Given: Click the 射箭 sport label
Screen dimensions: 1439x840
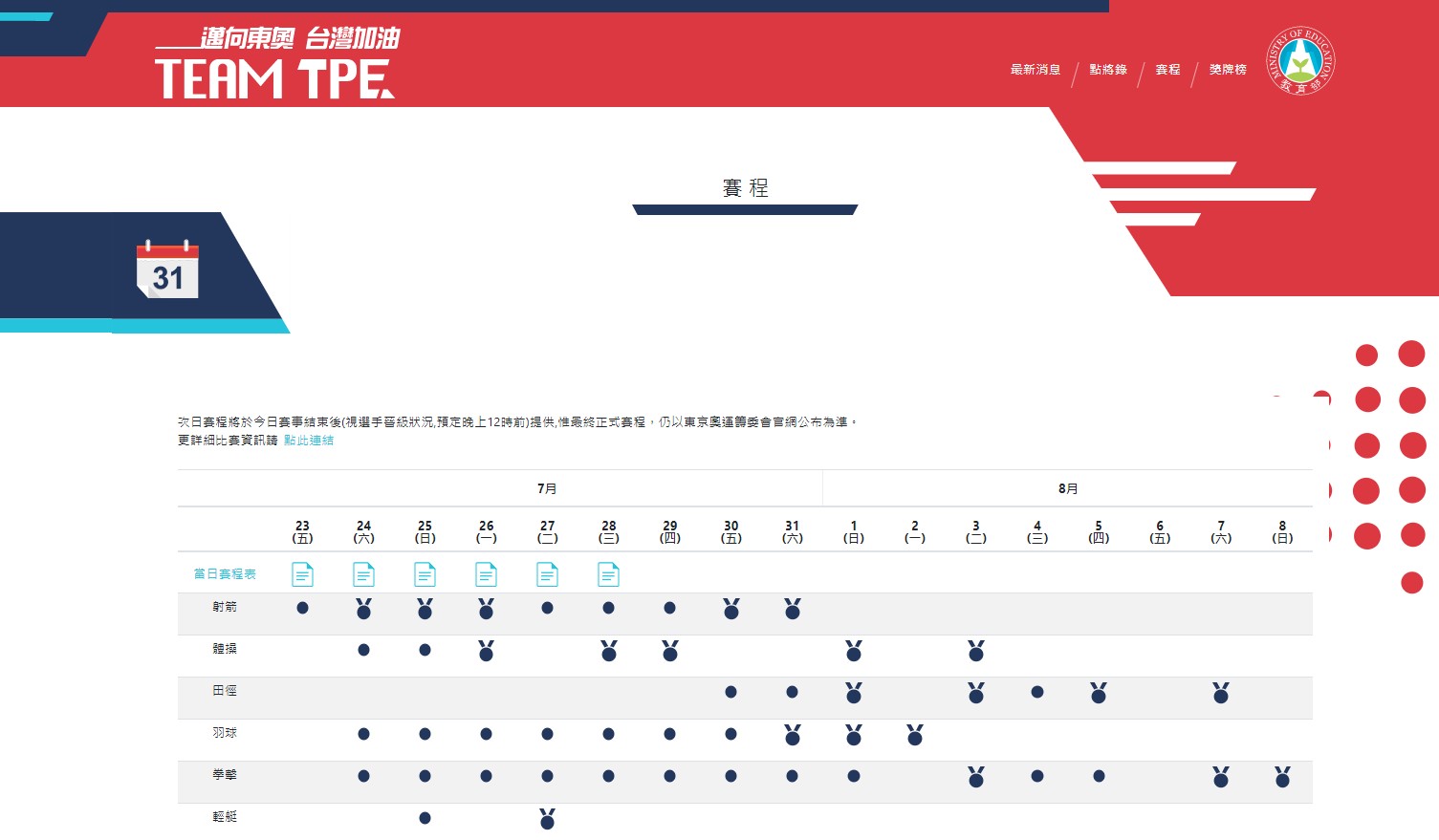Looking at the screenshot, I should [225, 607].
